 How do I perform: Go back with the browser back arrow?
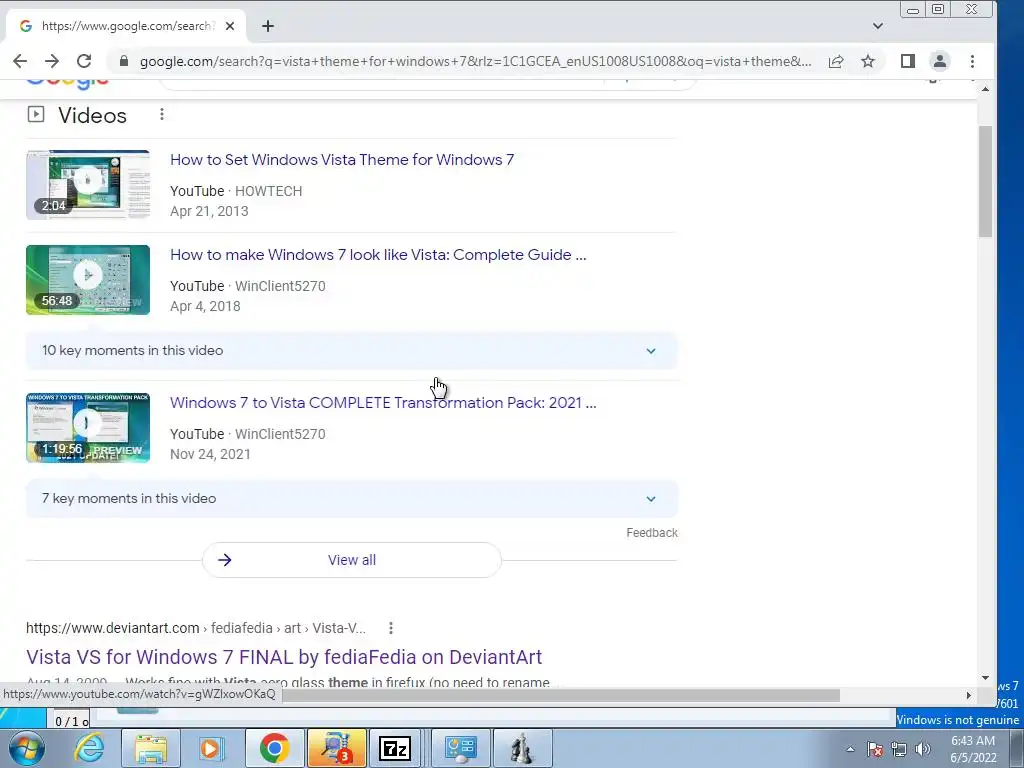point(20,61)
